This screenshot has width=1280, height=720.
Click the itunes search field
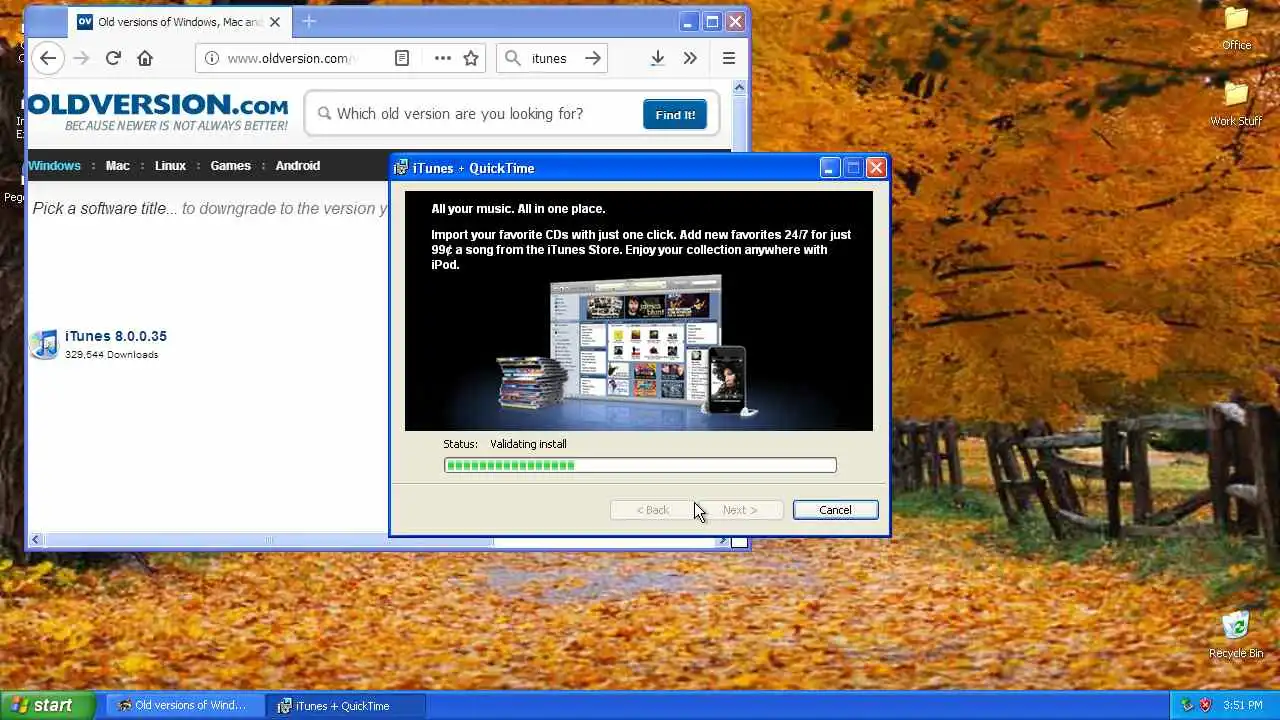pos(552,58)
